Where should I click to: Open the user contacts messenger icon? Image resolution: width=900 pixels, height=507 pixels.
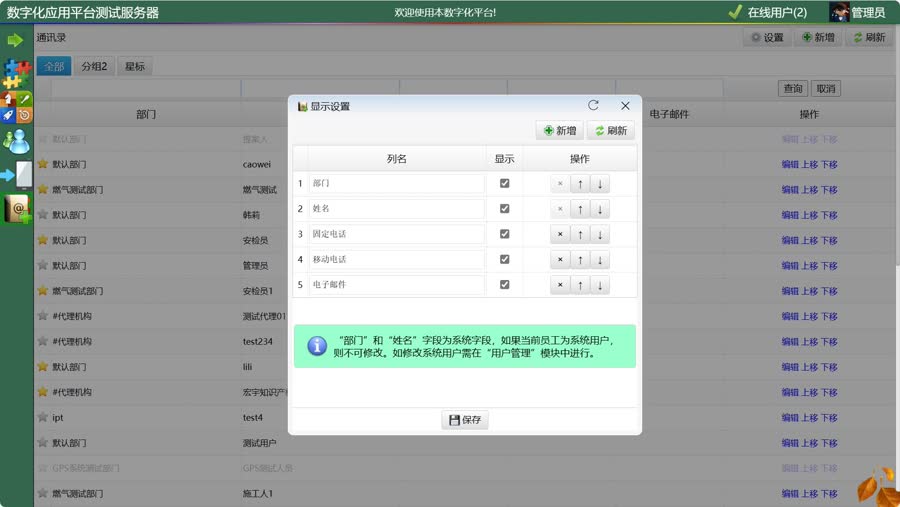pyautogui.click(x=17, y=141)
